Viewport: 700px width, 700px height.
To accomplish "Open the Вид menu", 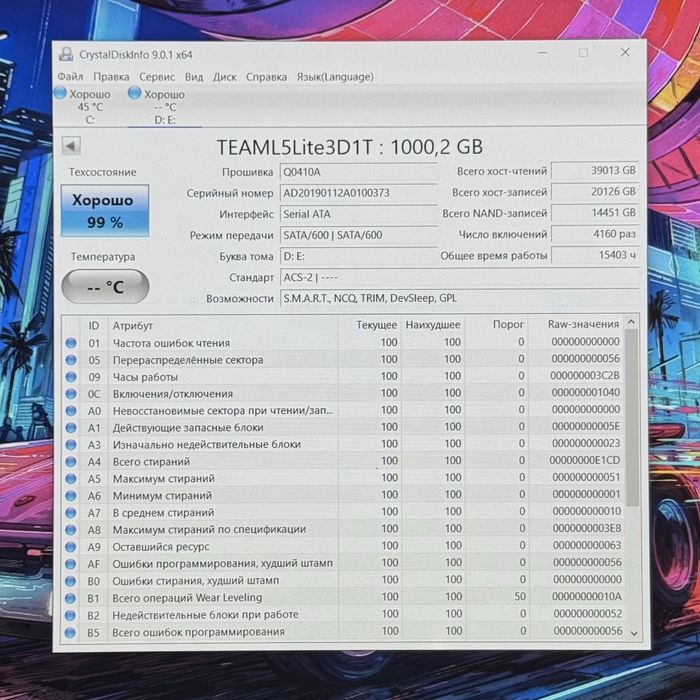I will tap(194, 77).
